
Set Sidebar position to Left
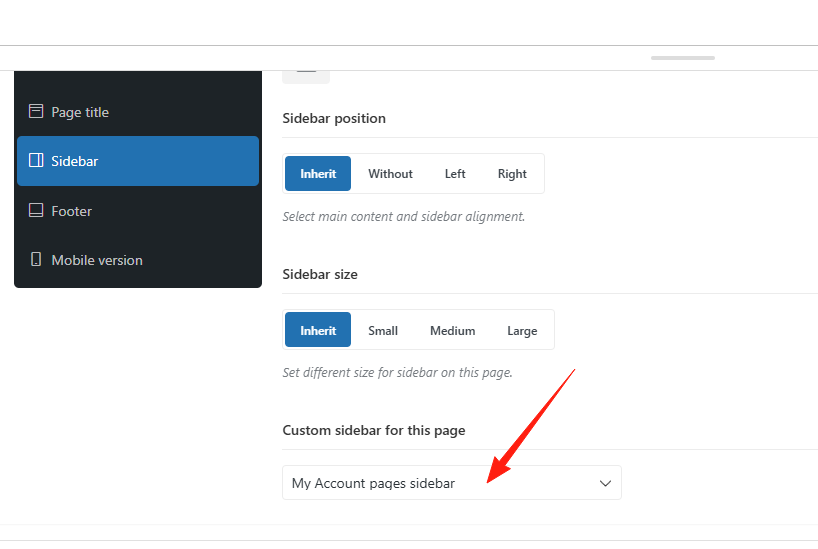[455, 173]
